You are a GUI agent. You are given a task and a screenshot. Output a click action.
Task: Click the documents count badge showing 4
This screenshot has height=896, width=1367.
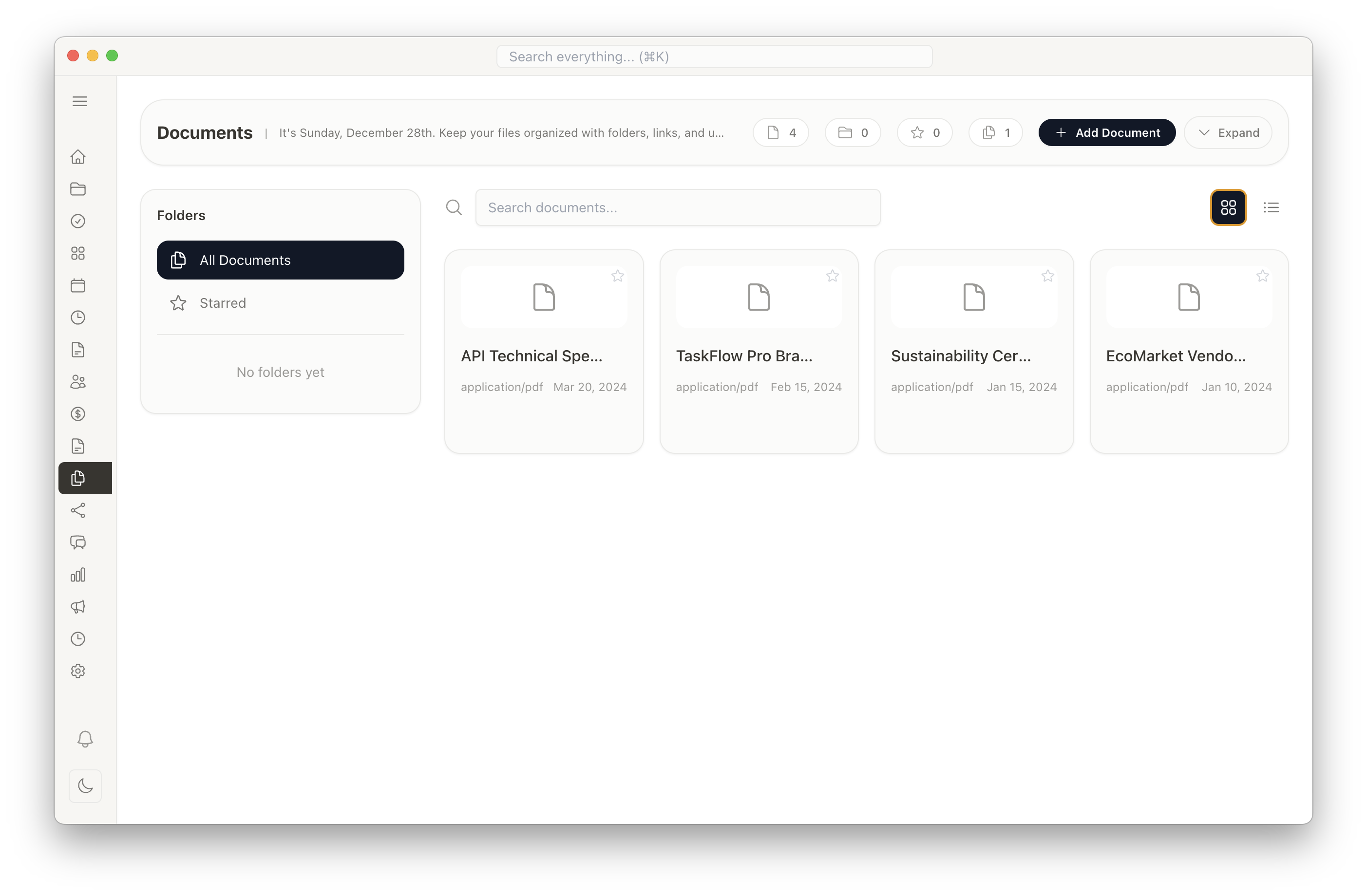pyautogui.click(x=780, y=132)
